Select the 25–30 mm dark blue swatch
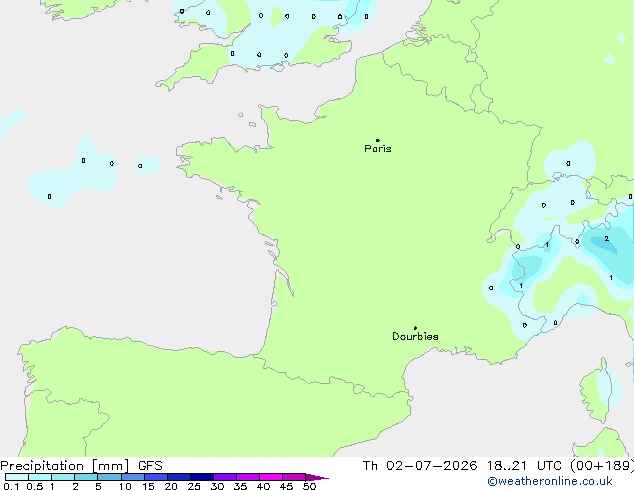Screen dimensions: 634x490 (202, 477)
